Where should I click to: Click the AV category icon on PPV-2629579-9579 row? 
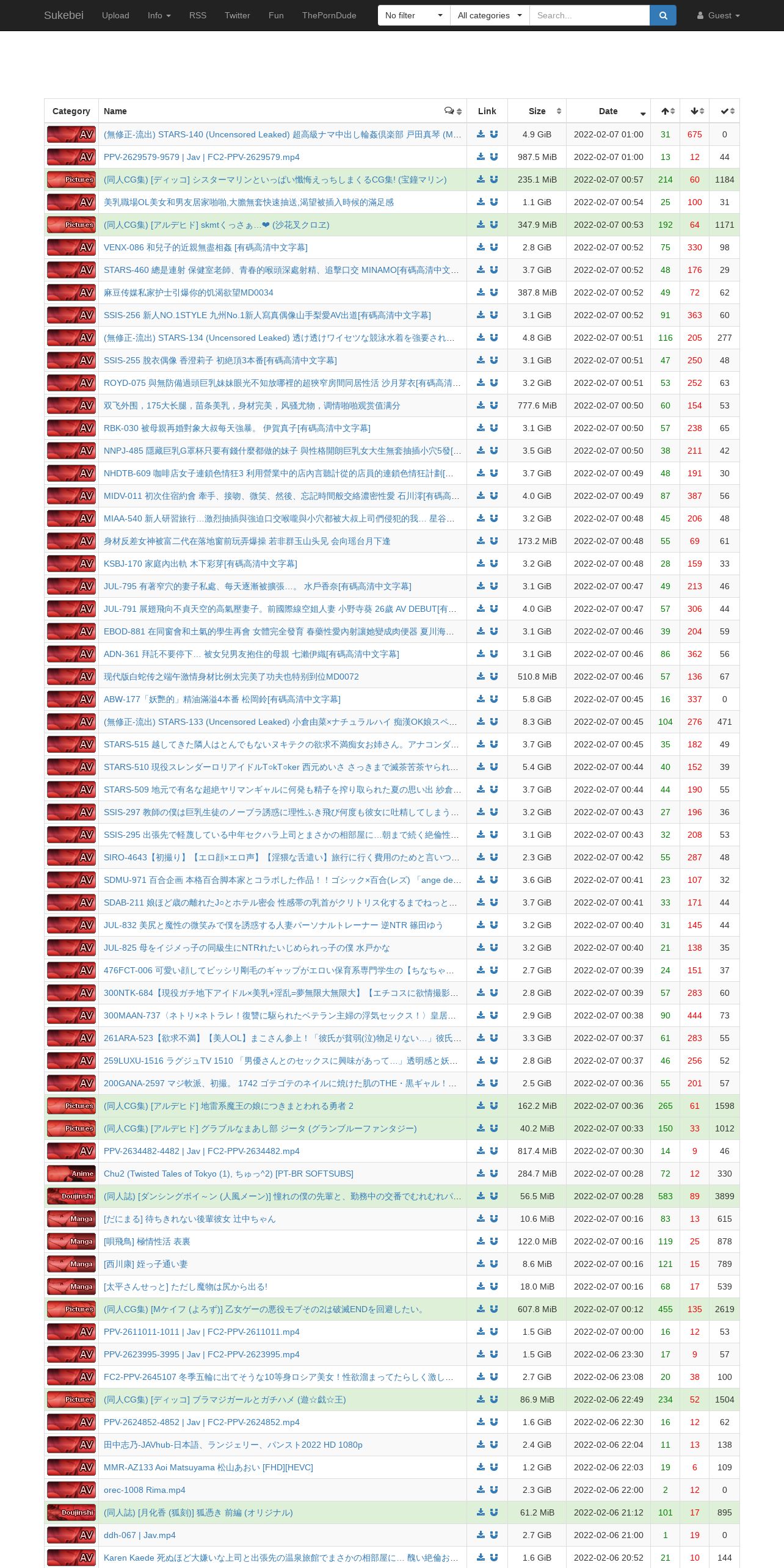pos(71,157)
